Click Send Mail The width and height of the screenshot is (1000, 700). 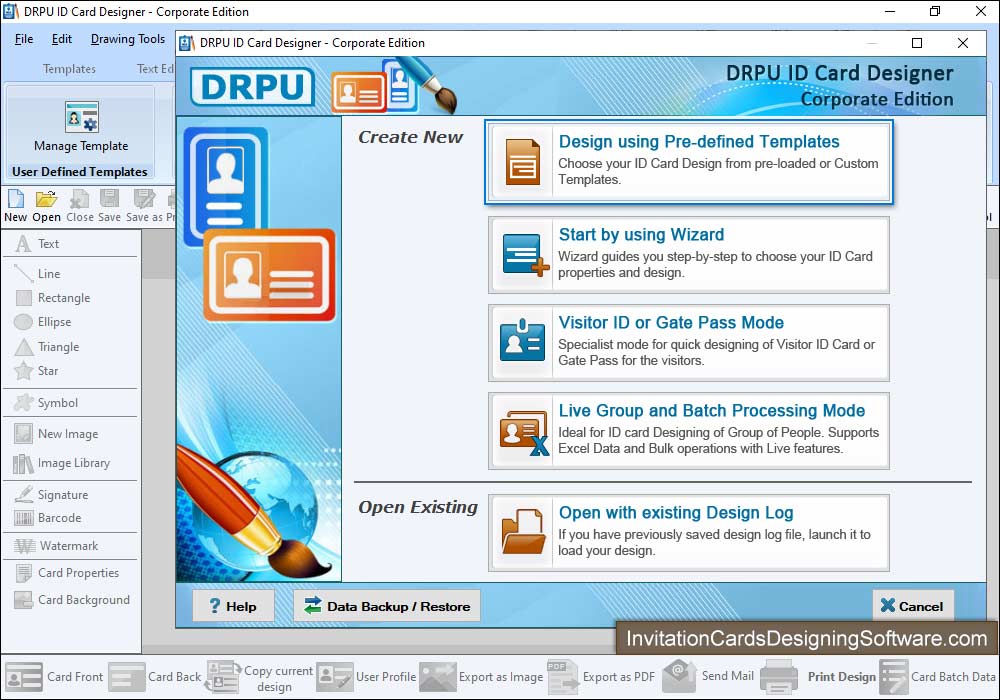(x=709, y=676)
